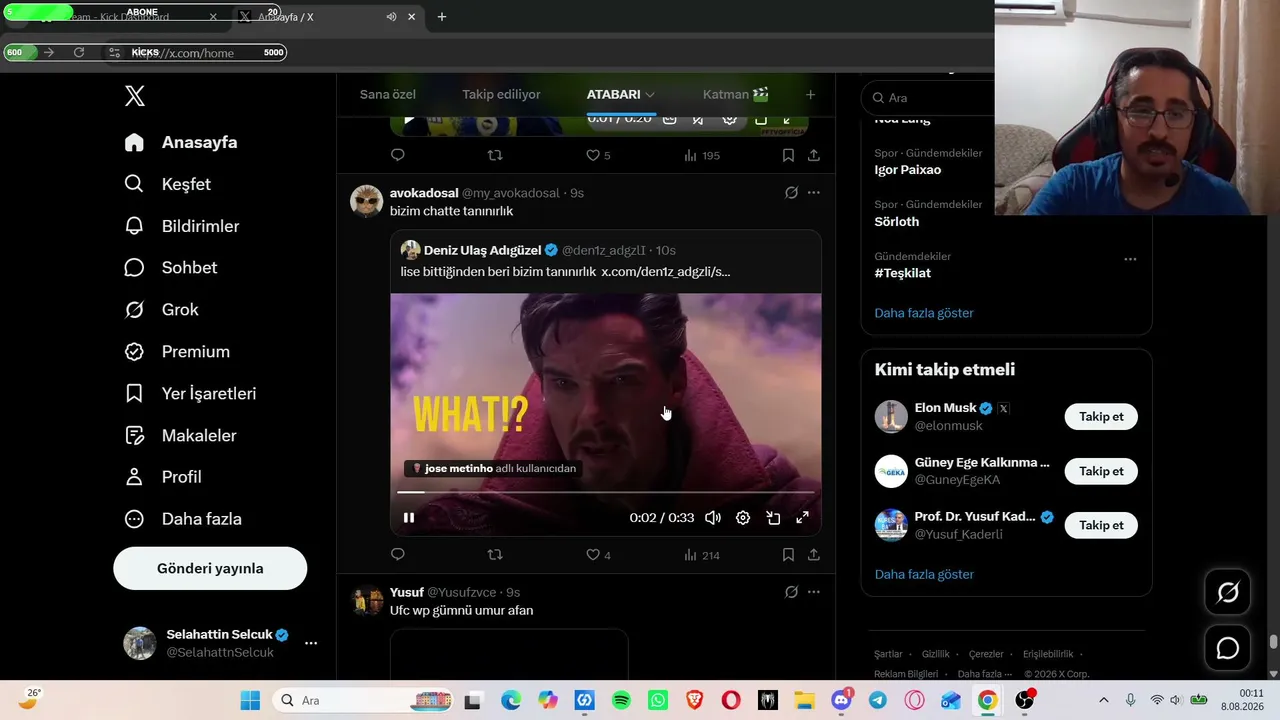
Task: Show more follow suggestions below Yusuf Kad...
Action: tap(924, 574)
